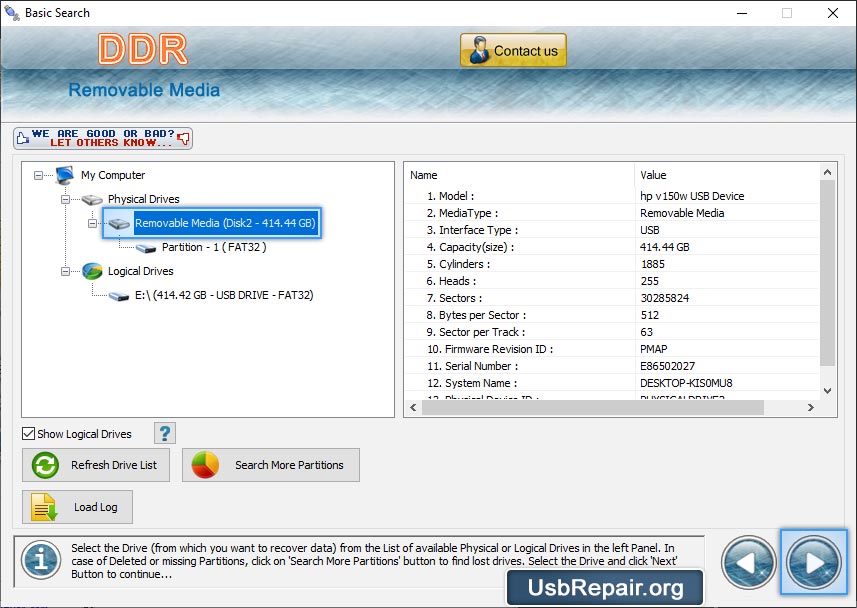Click the Removable Media Disk2 drive icon

click(119, 224)
